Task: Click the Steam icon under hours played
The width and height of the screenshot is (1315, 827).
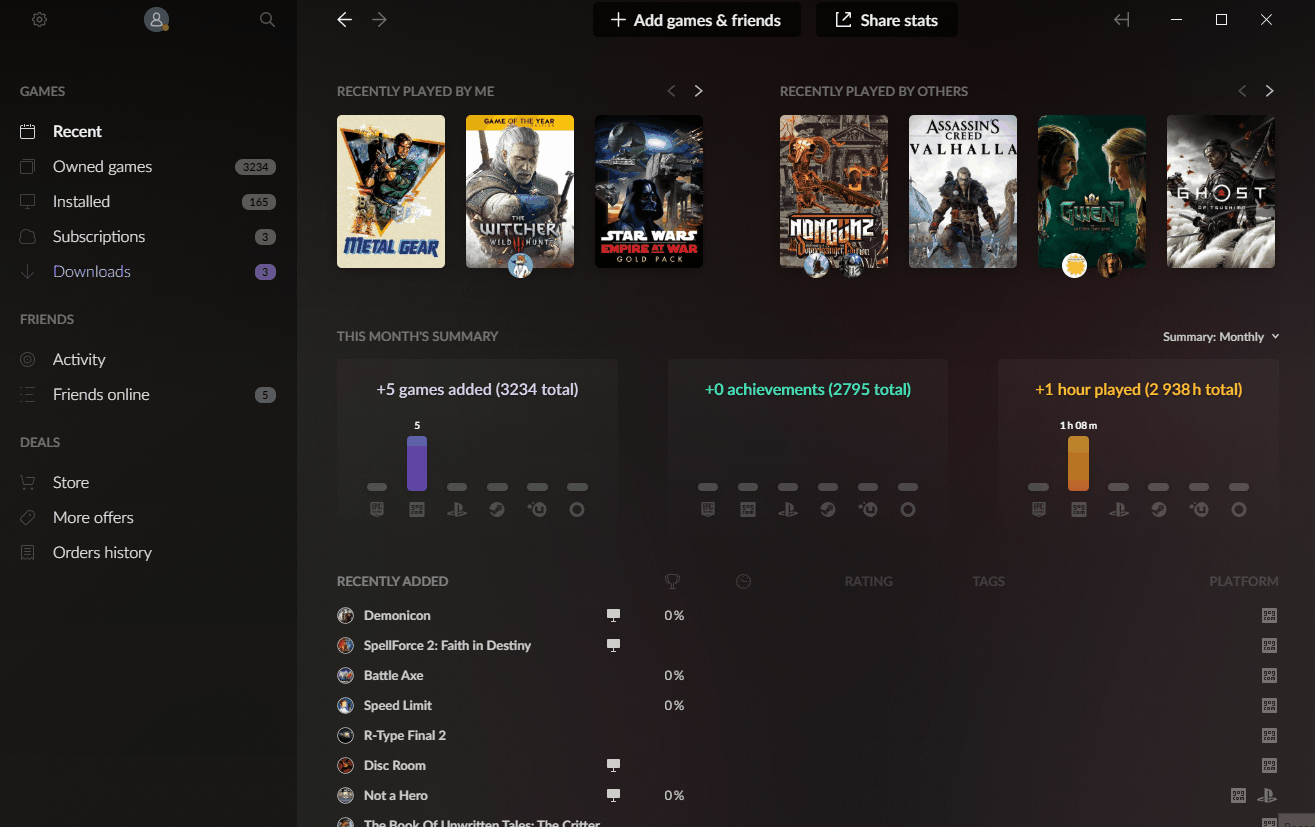Action: (1158, 509)
